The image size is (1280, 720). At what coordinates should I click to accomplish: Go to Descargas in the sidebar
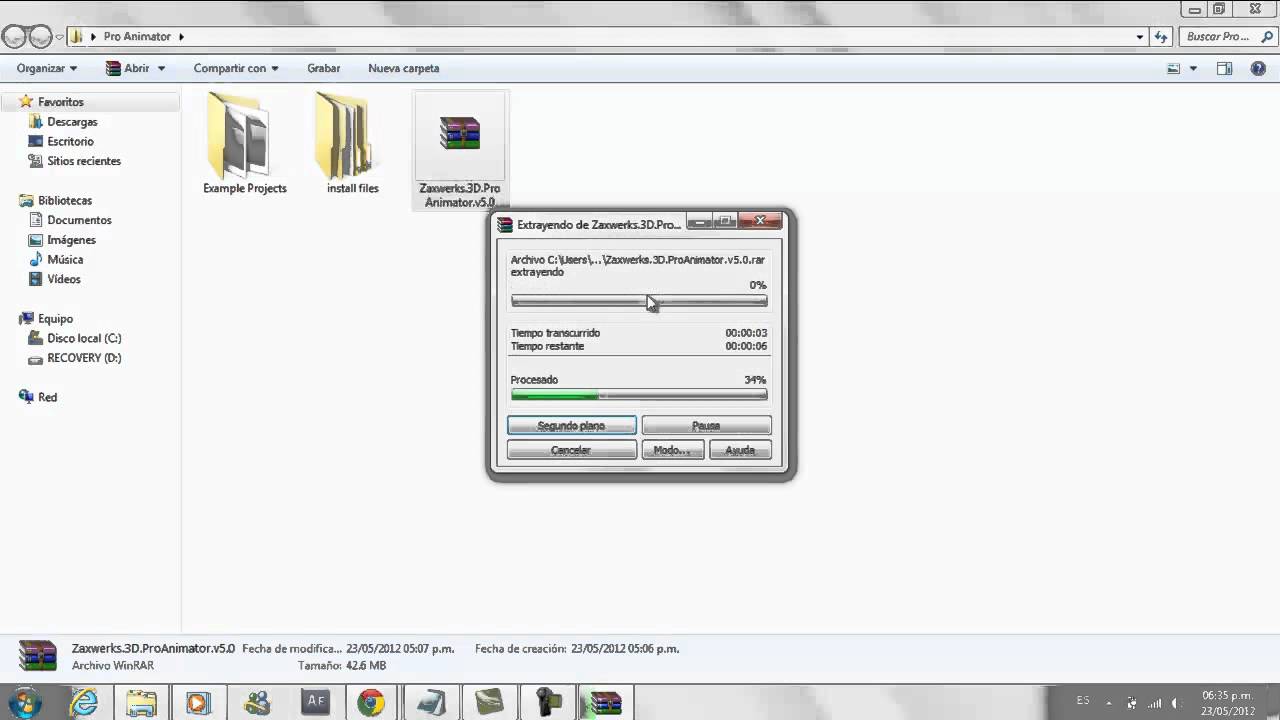(72, 122)
